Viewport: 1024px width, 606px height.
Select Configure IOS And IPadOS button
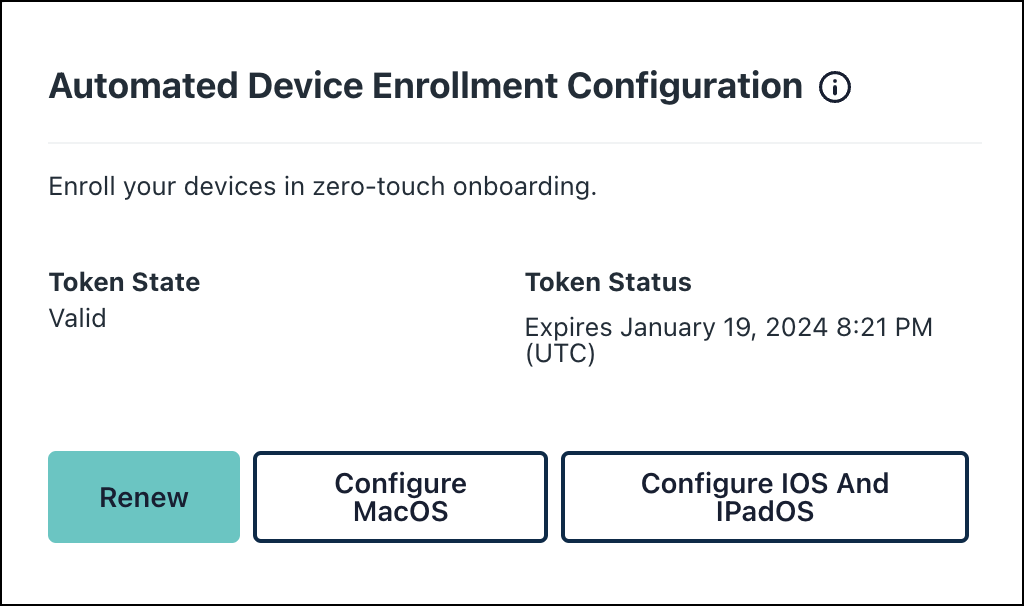pyautogui.click(x=765, y=497)
